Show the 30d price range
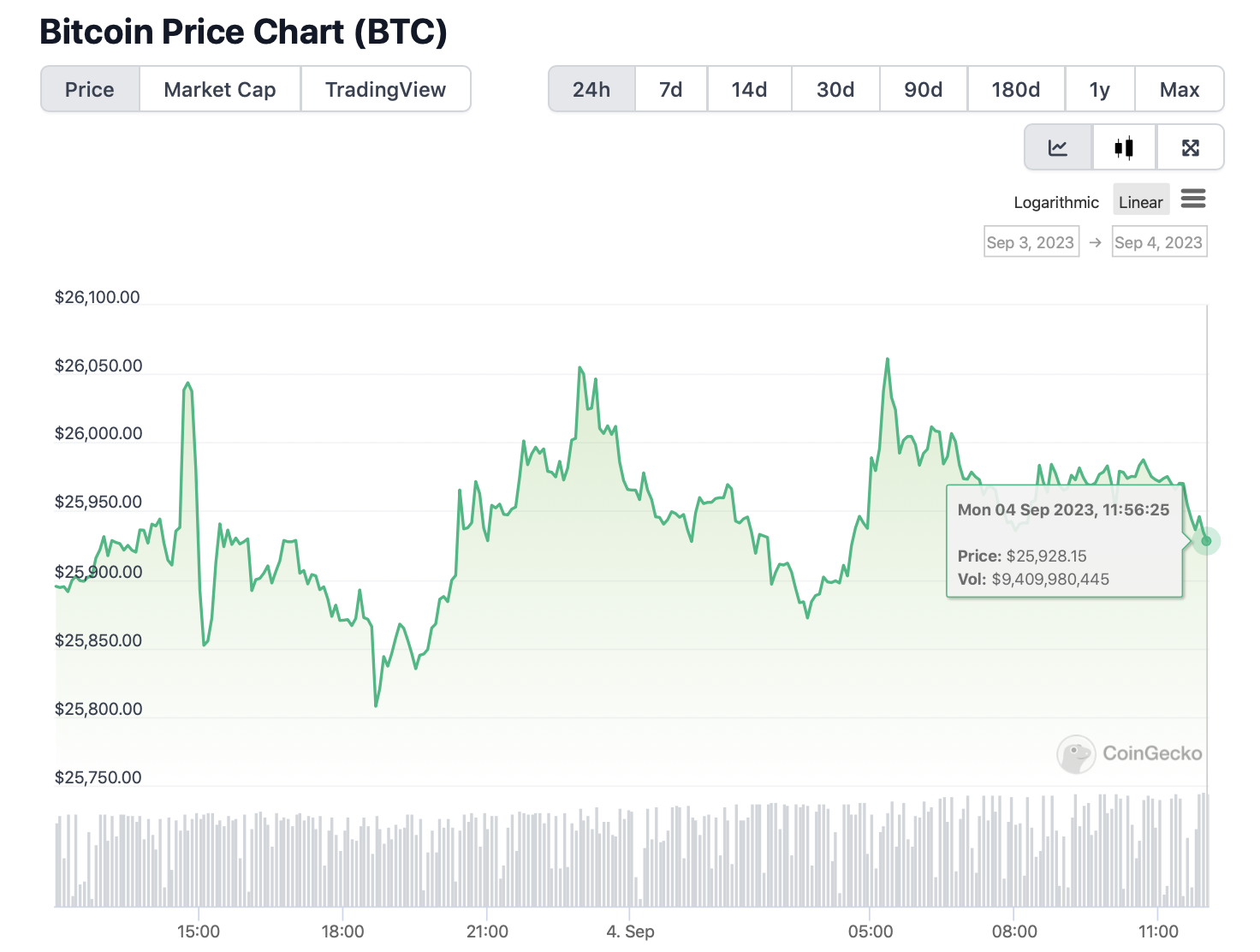Screen dimensions: 1260x952 pyautogui.click(x=835, y=90)
